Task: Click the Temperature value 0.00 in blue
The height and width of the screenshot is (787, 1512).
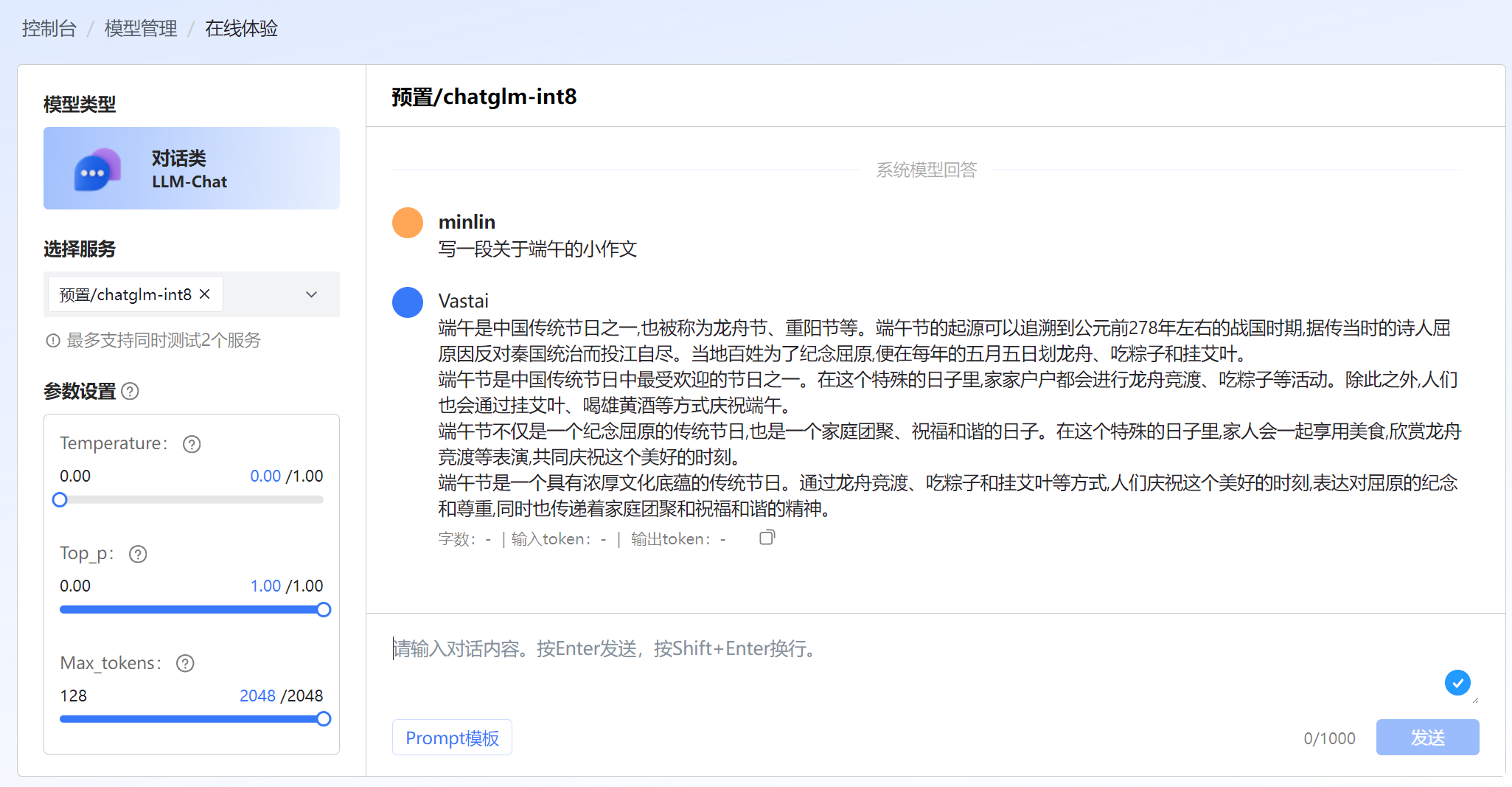Action: click(x=265, y=476)
